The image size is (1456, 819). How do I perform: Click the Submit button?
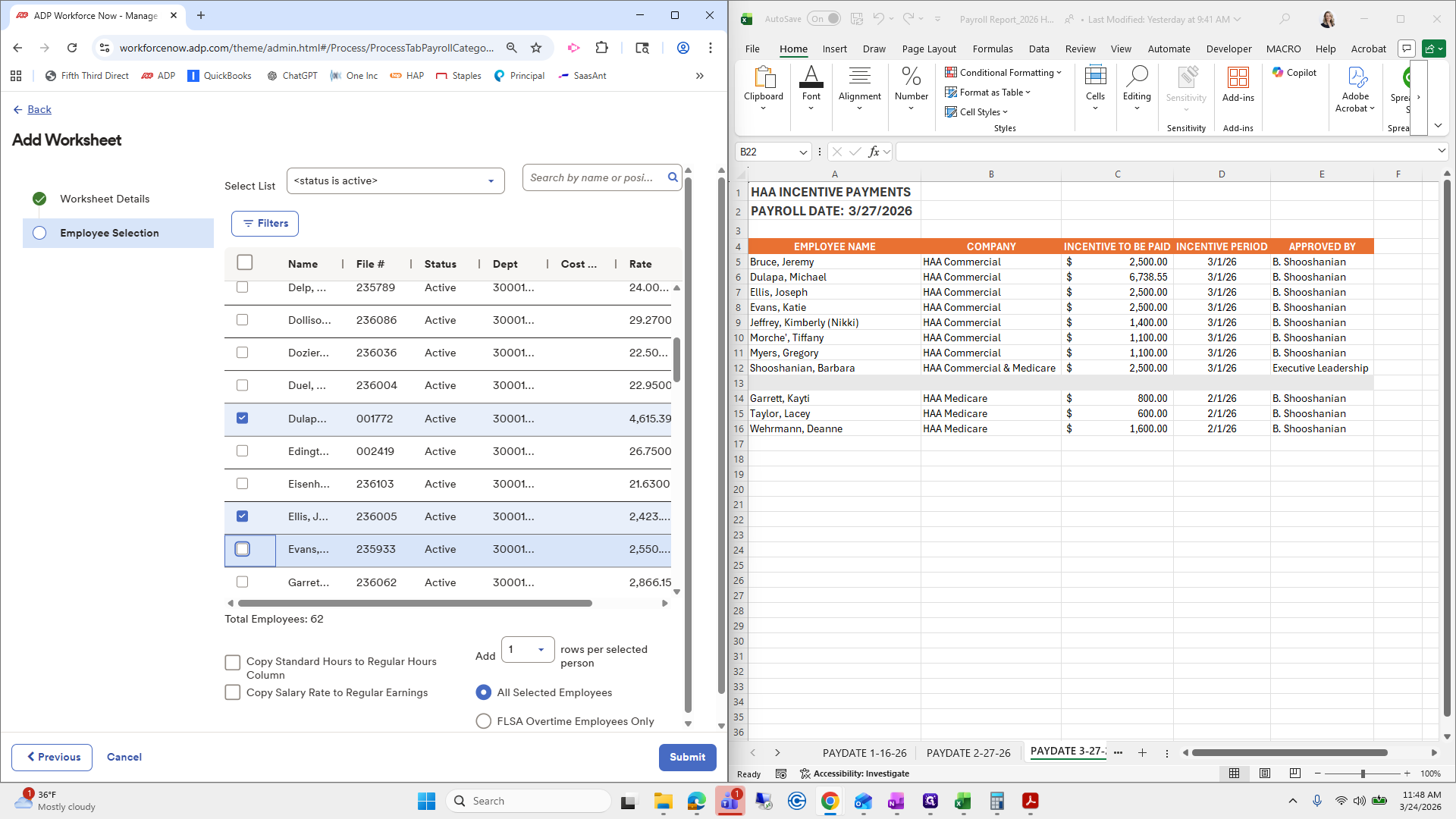(687, 757)
